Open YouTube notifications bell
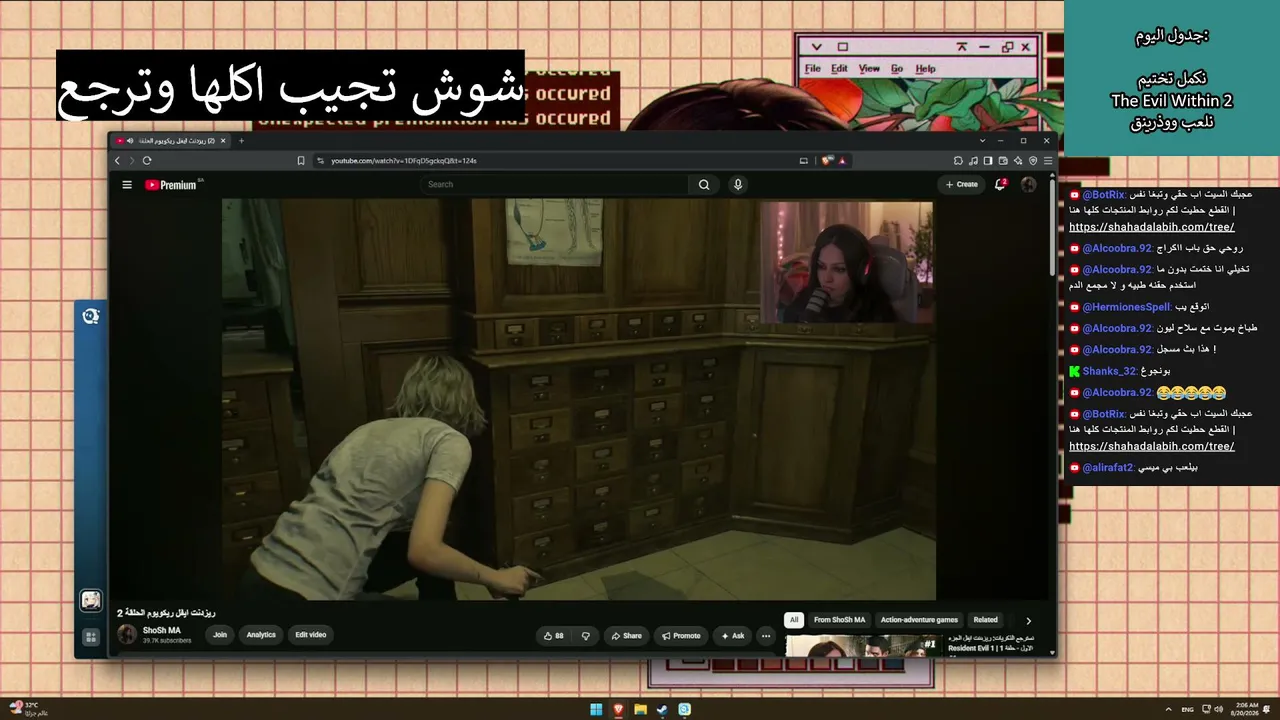This screenshot has height=720, width=1280. [x=1000, y=184]
